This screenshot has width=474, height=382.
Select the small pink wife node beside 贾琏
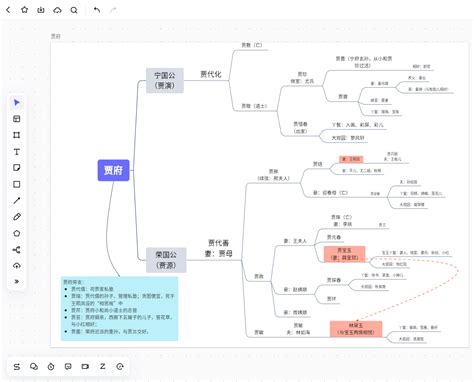[x=351, y=159]
